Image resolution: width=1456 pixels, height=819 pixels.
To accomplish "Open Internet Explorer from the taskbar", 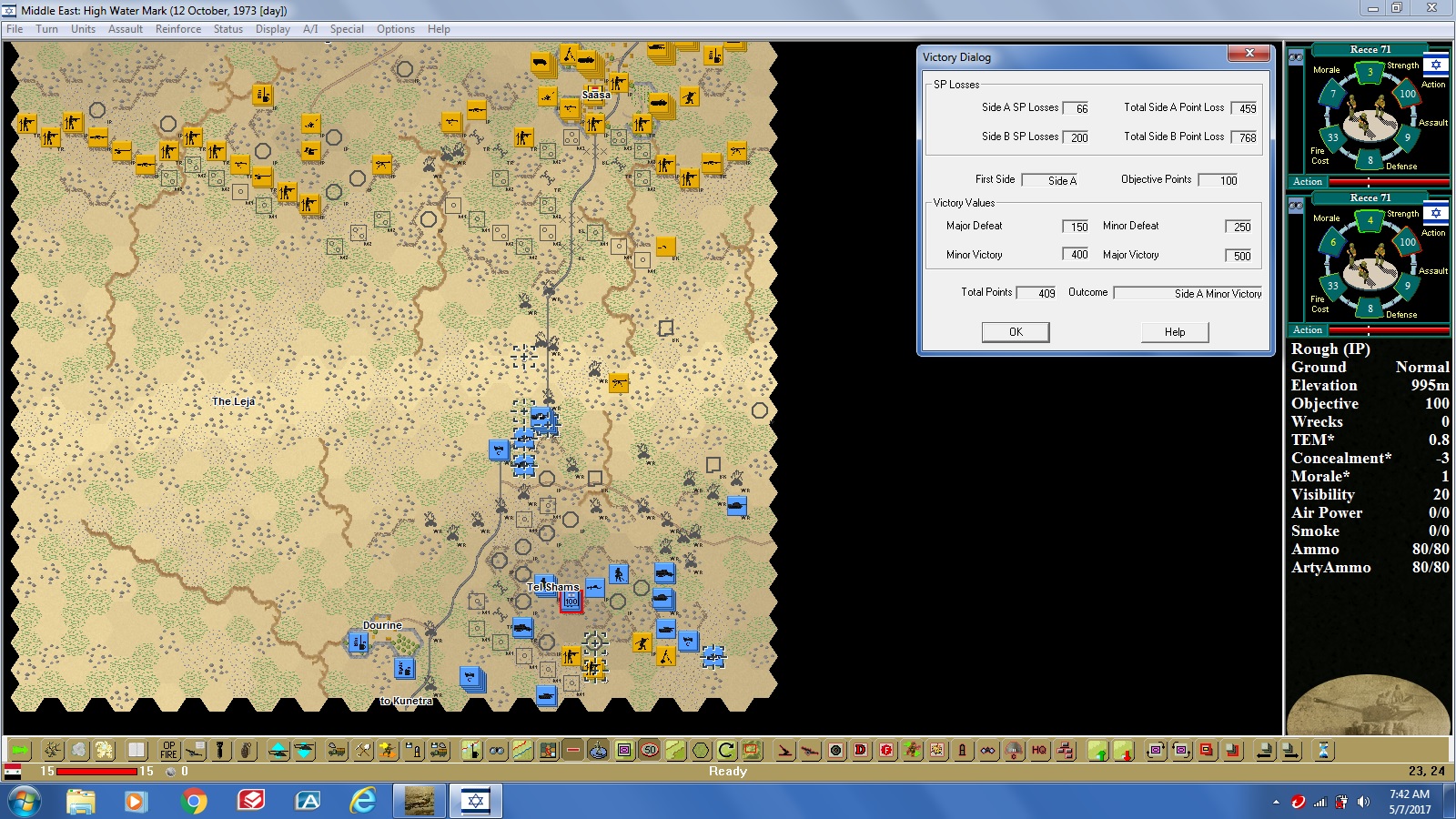I will (363, 802).
